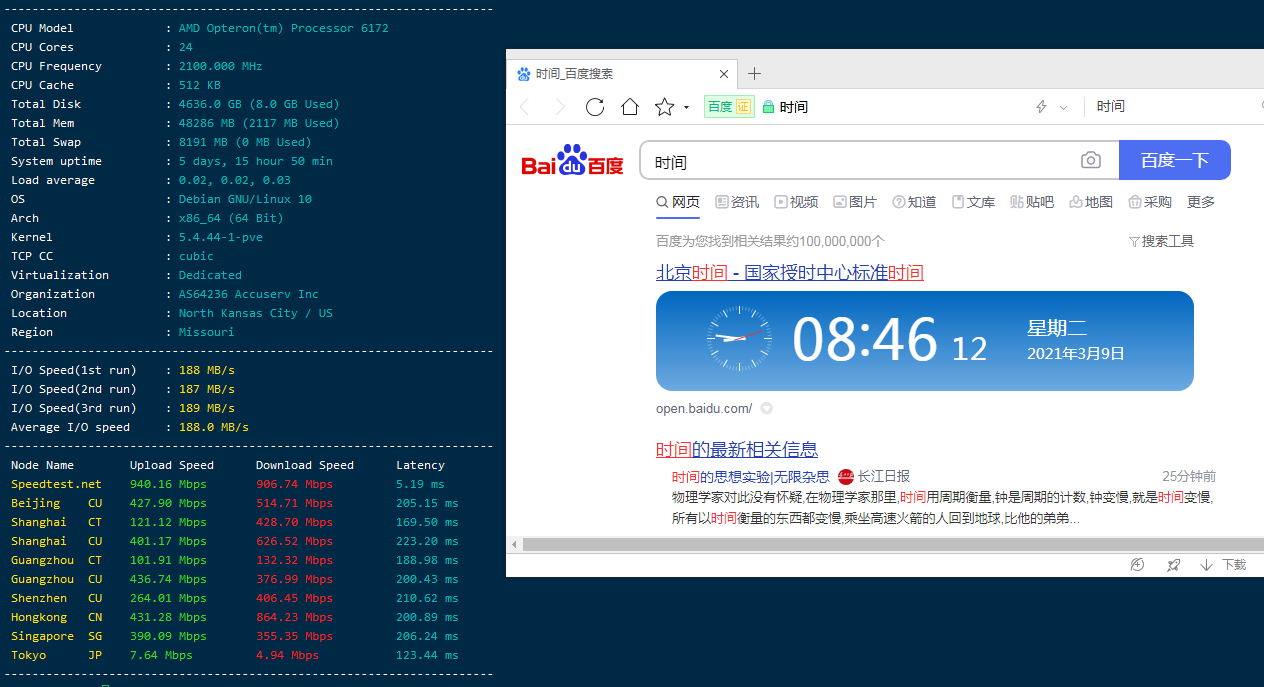1264x687 pixels.
Task: Click the 08:46 digital time display
Action: [x=865, y=340]
